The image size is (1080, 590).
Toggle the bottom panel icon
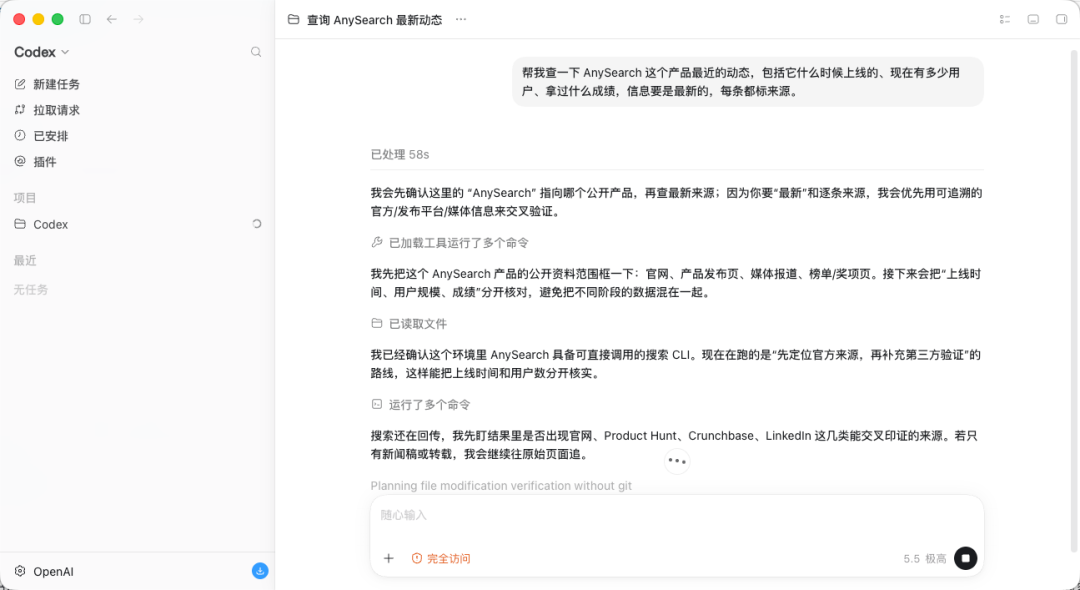[x=1033, y=19]
